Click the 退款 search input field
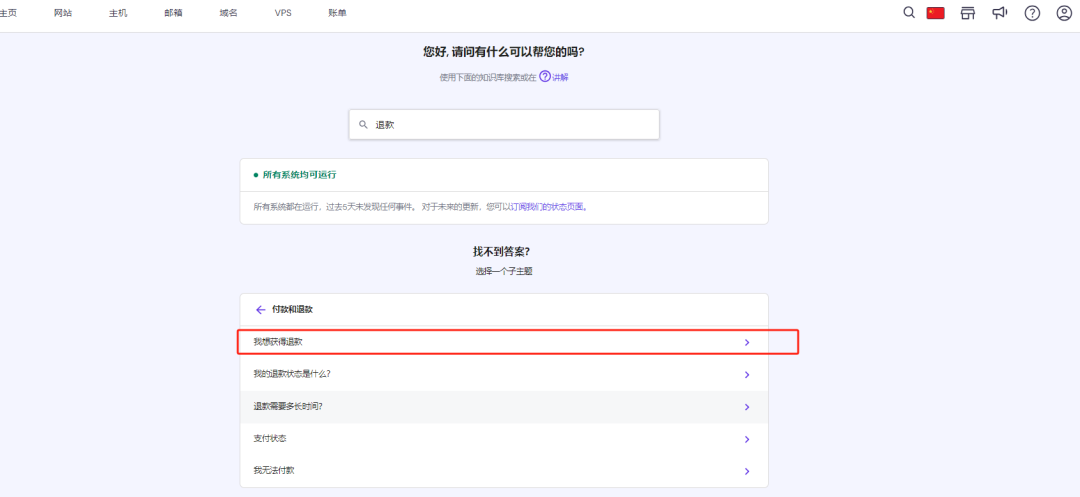Viewport: 1080px width, 497px height. (510, 125)
